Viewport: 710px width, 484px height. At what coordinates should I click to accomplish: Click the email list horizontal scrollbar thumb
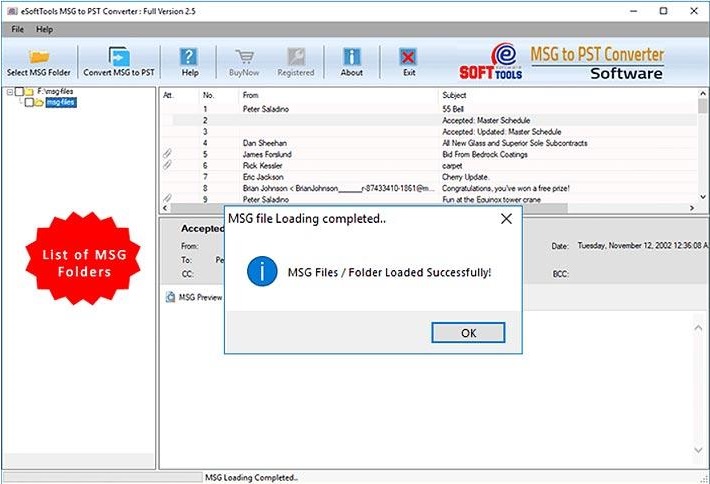(x=369, y=208)
